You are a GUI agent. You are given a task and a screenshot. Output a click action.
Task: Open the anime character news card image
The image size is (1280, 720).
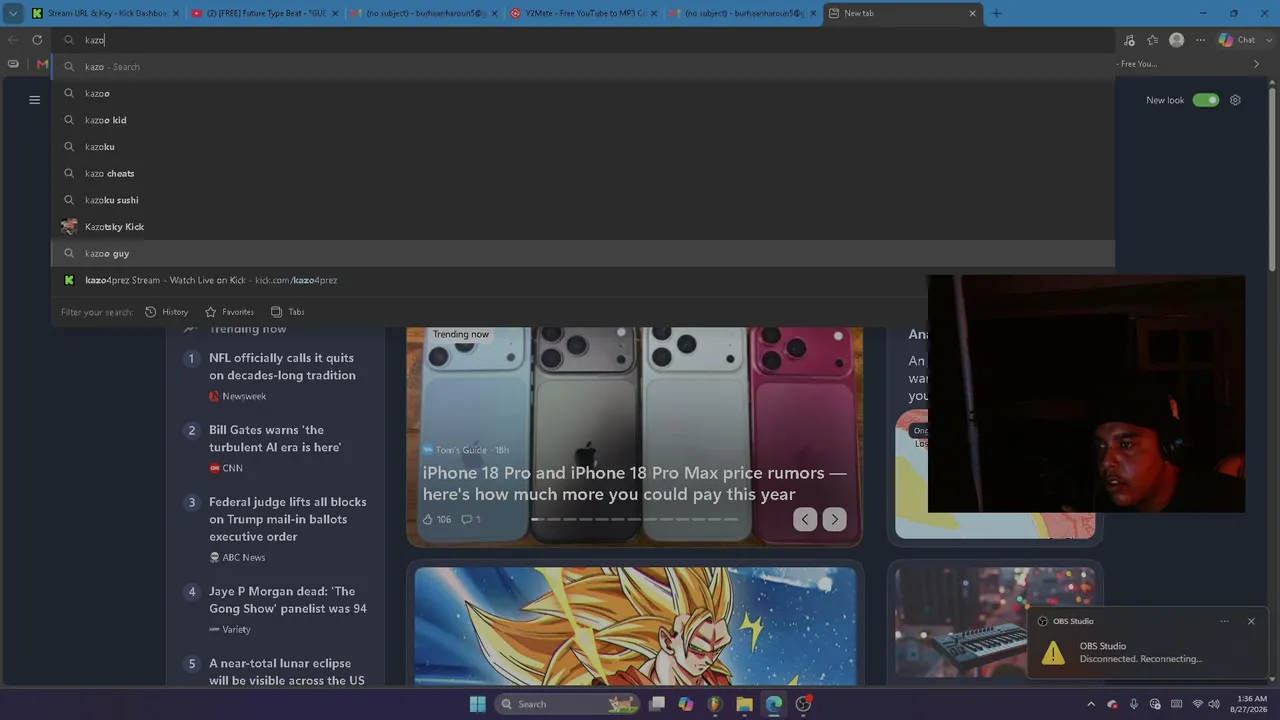pyautogui.click(x=635, y=626)
